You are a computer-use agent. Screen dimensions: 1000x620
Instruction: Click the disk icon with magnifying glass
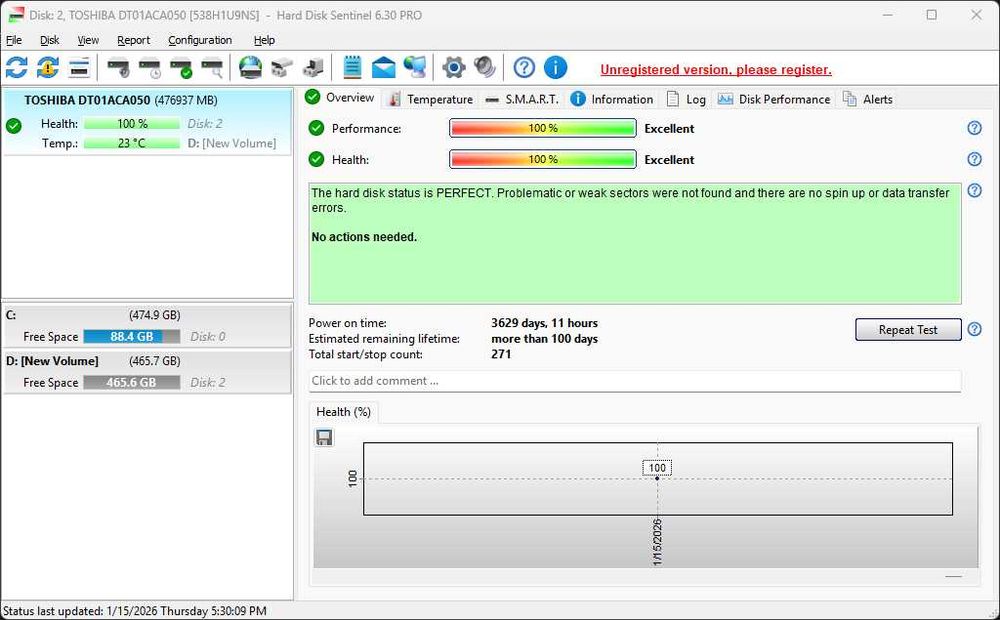(x=212, y=67)
